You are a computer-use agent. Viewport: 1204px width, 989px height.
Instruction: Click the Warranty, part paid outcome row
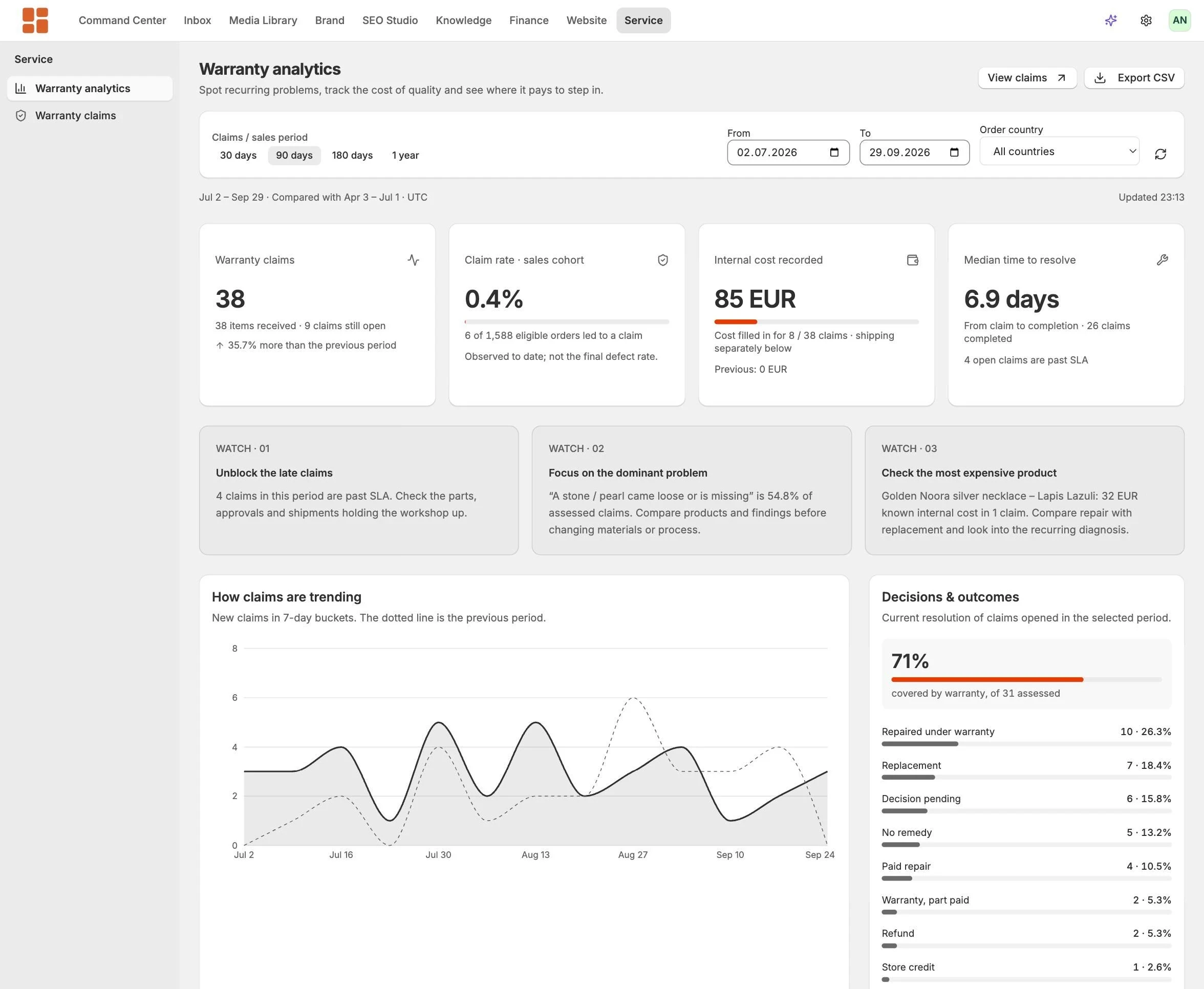tap(1026, 905)
